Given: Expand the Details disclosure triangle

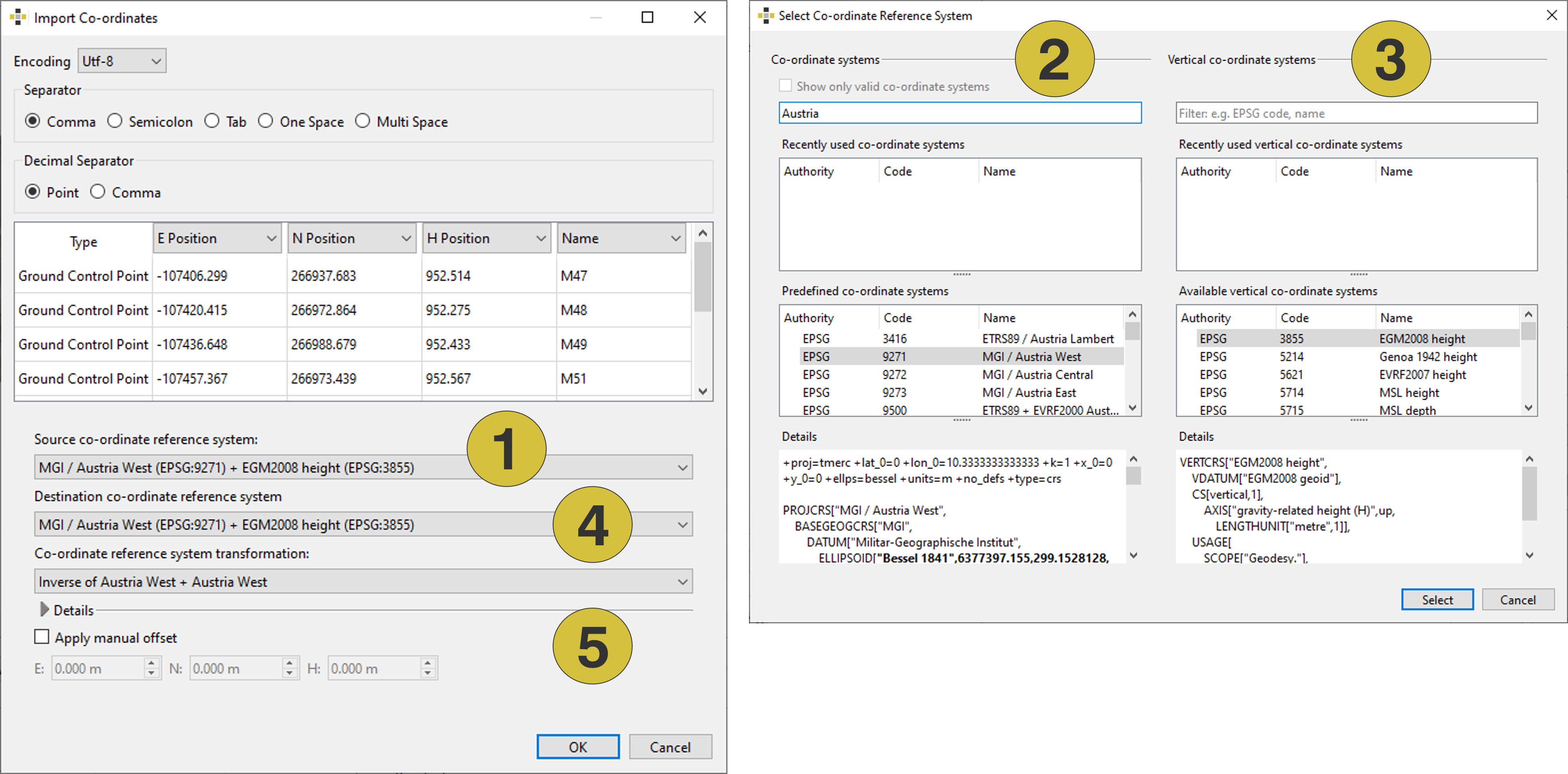Looking at the screenshot, I should point(44,610).
